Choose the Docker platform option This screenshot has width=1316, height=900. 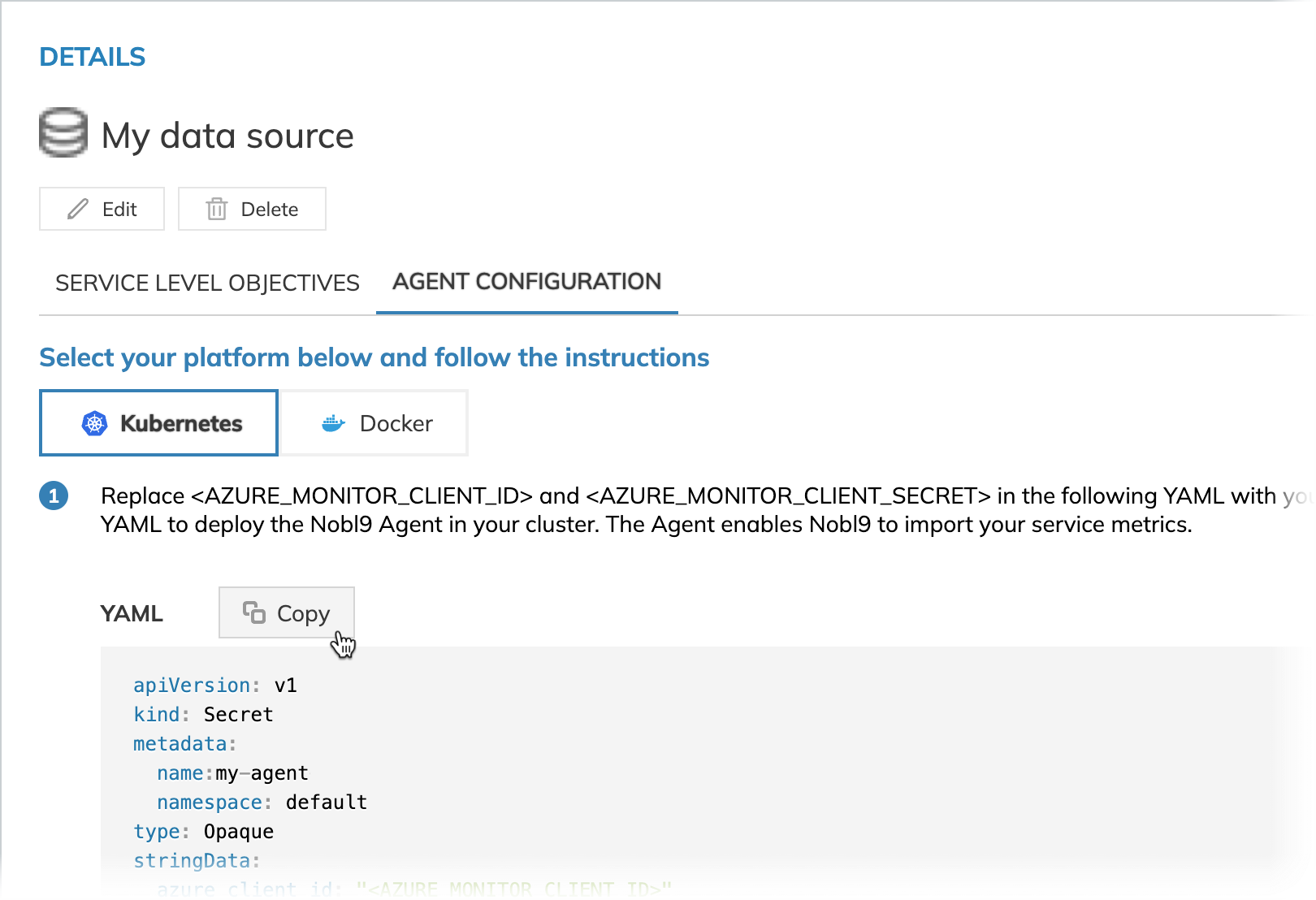[x=374, y=423]
